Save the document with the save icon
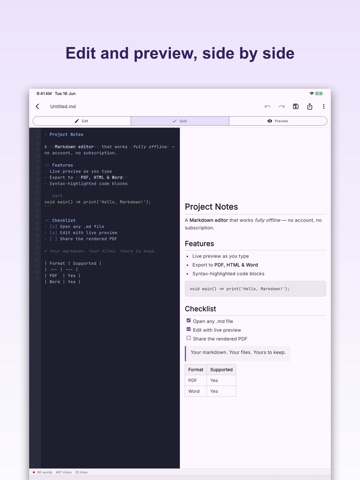This screenshot has width=360, height=480. tap(296, 106)
